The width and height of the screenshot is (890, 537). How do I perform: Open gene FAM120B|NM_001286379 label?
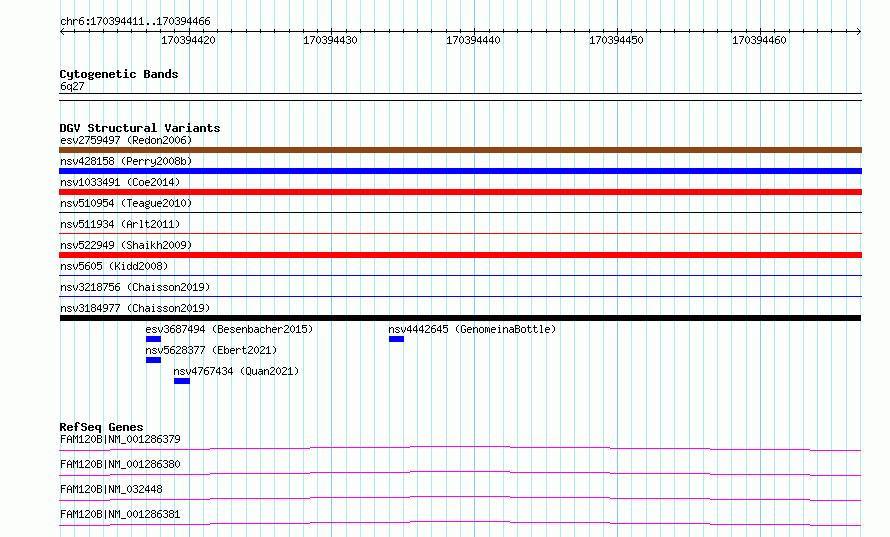120,439
